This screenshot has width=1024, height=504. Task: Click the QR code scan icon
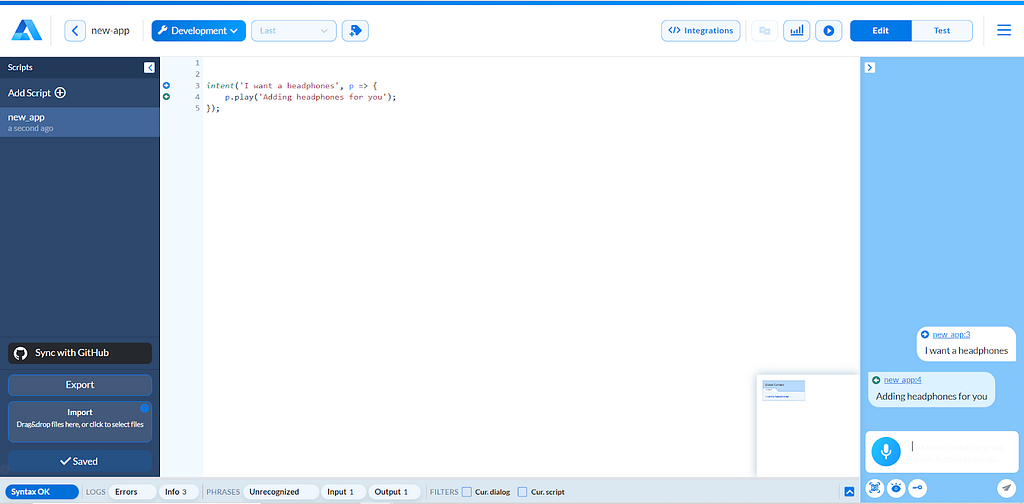[x=875, y=488]
